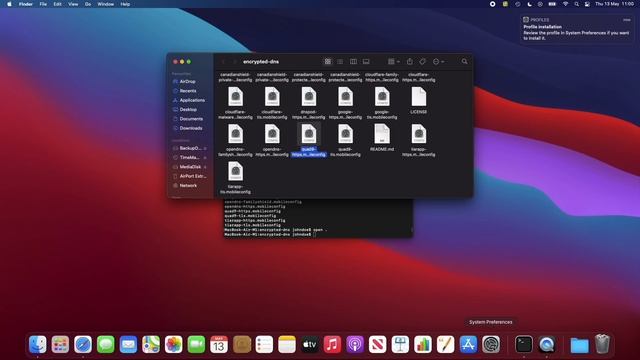
Task: Select the README.md file
Action: [382, 138]
